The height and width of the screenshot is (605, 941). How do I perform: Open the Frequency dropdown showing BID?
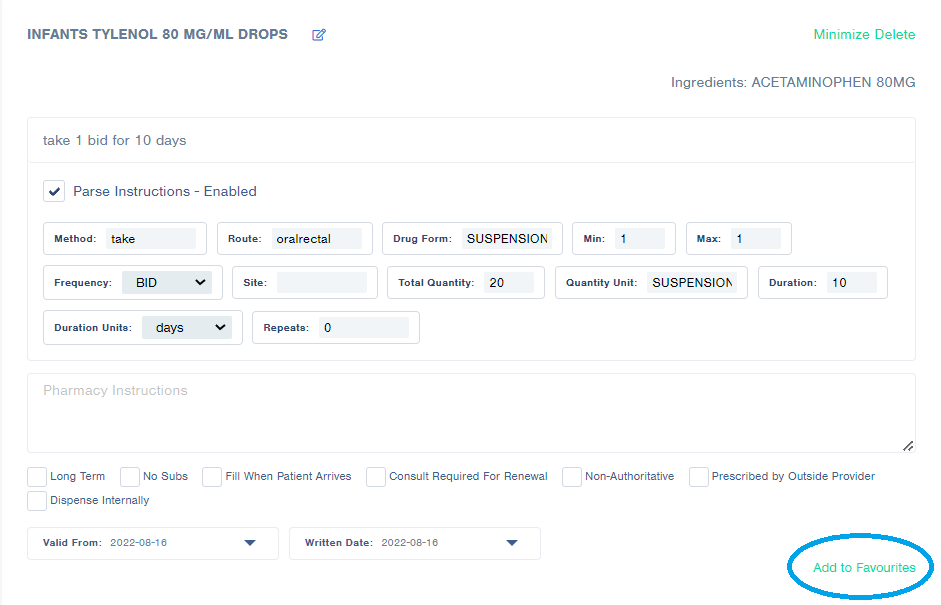tap(168, 282)
